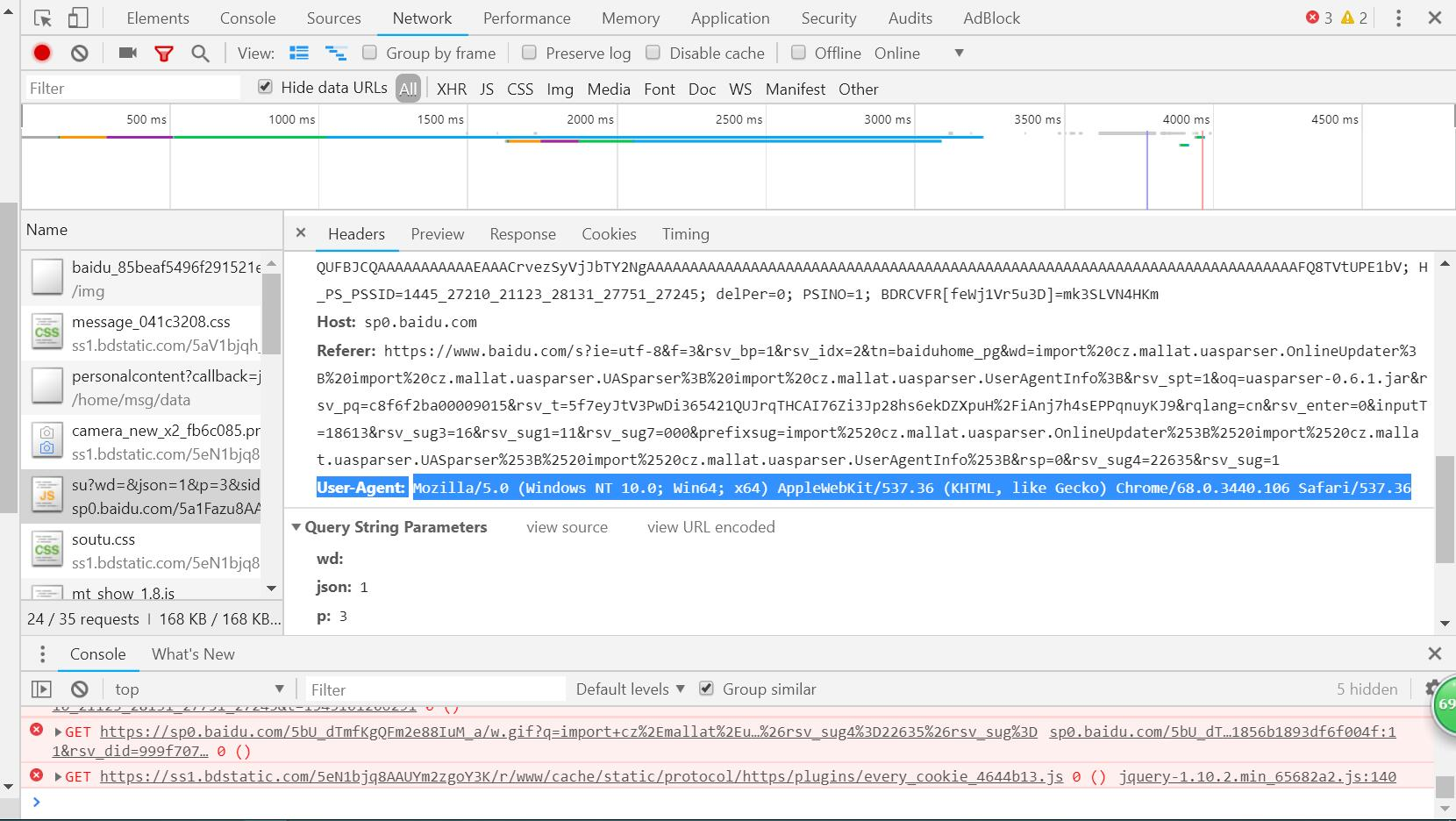The height and width of the screenshot is (821, 1456).
Task: Open the Application panel
Action: tap(730, 18)
